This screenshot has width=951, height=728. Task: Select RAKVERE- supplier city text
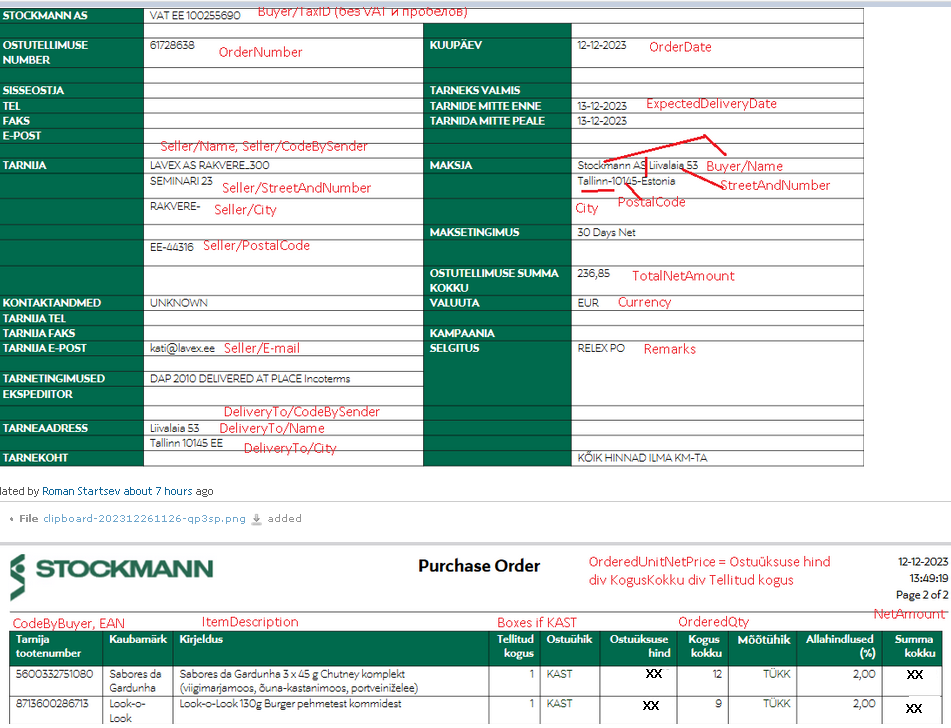coord(175,206)
